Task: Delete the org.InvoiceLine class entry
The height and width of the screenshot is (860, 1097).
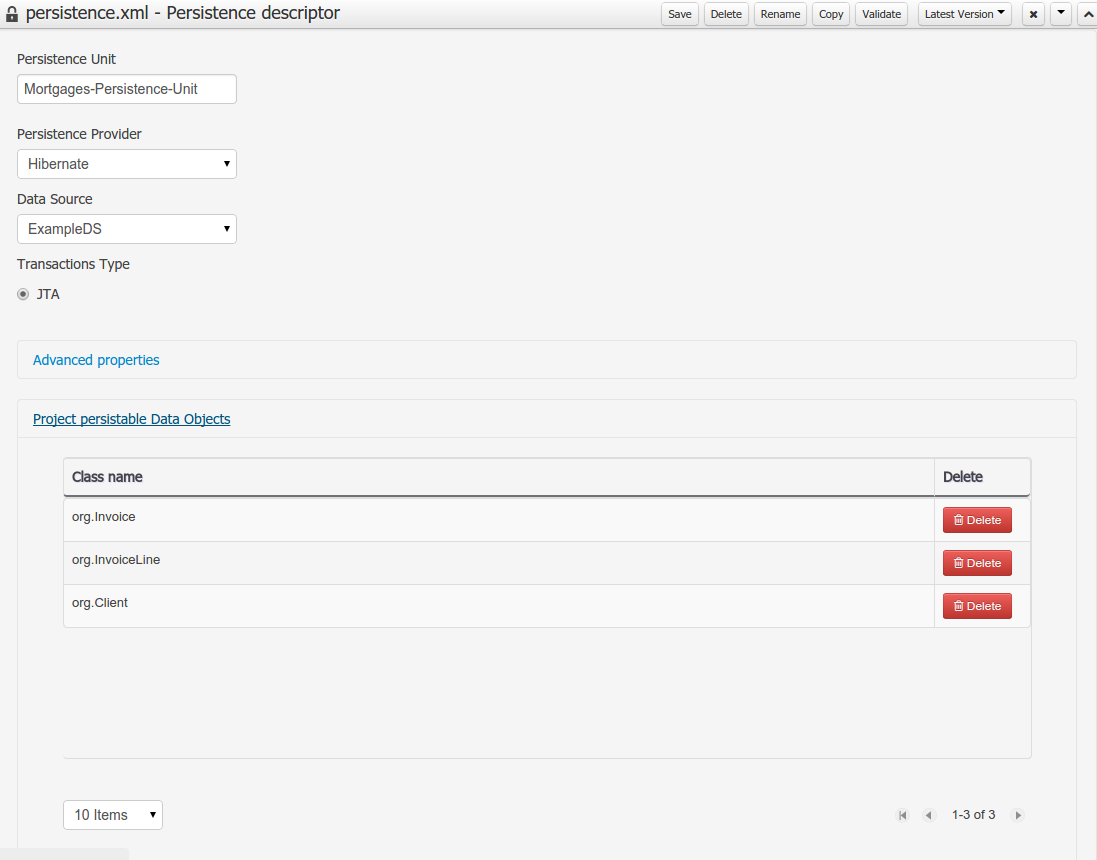Action: point(977,563)
